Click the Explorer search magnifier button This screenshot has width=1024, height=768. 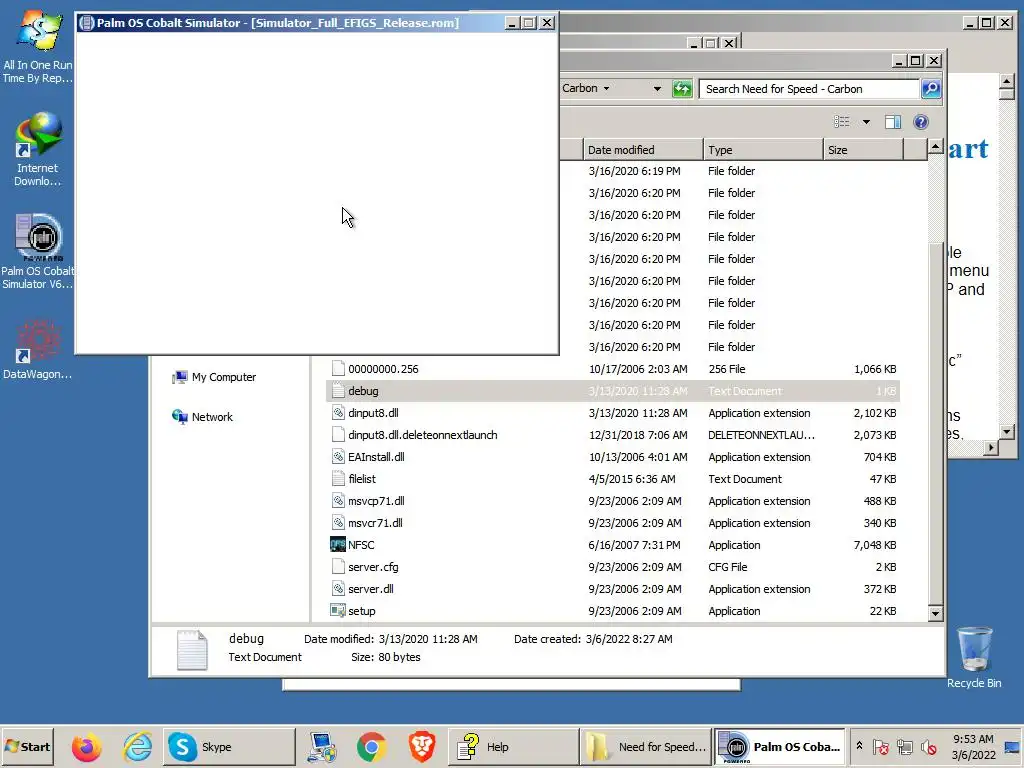pyautogui.click(x=931, y=89)
